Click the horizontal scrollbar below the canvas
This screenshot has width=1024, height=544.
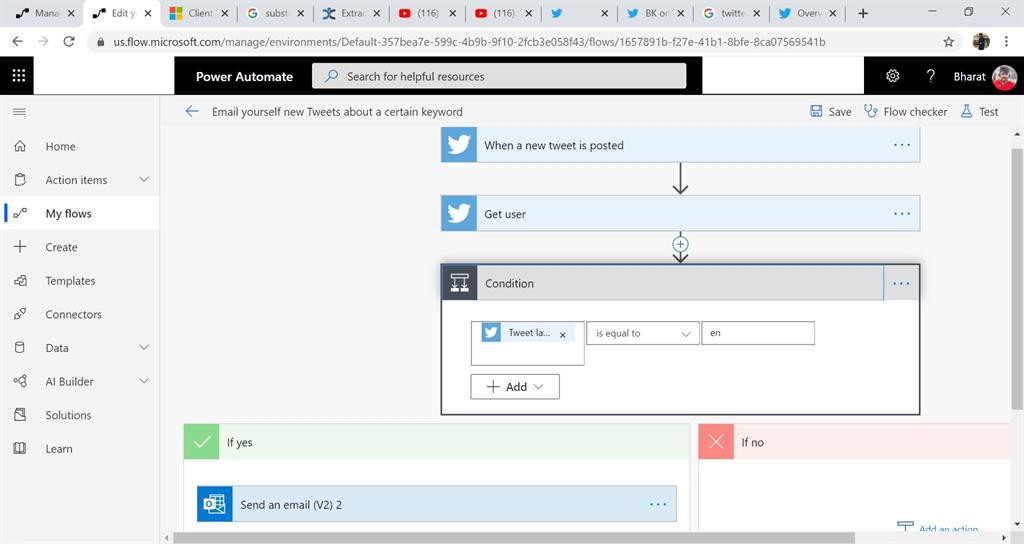coord(513,537)
